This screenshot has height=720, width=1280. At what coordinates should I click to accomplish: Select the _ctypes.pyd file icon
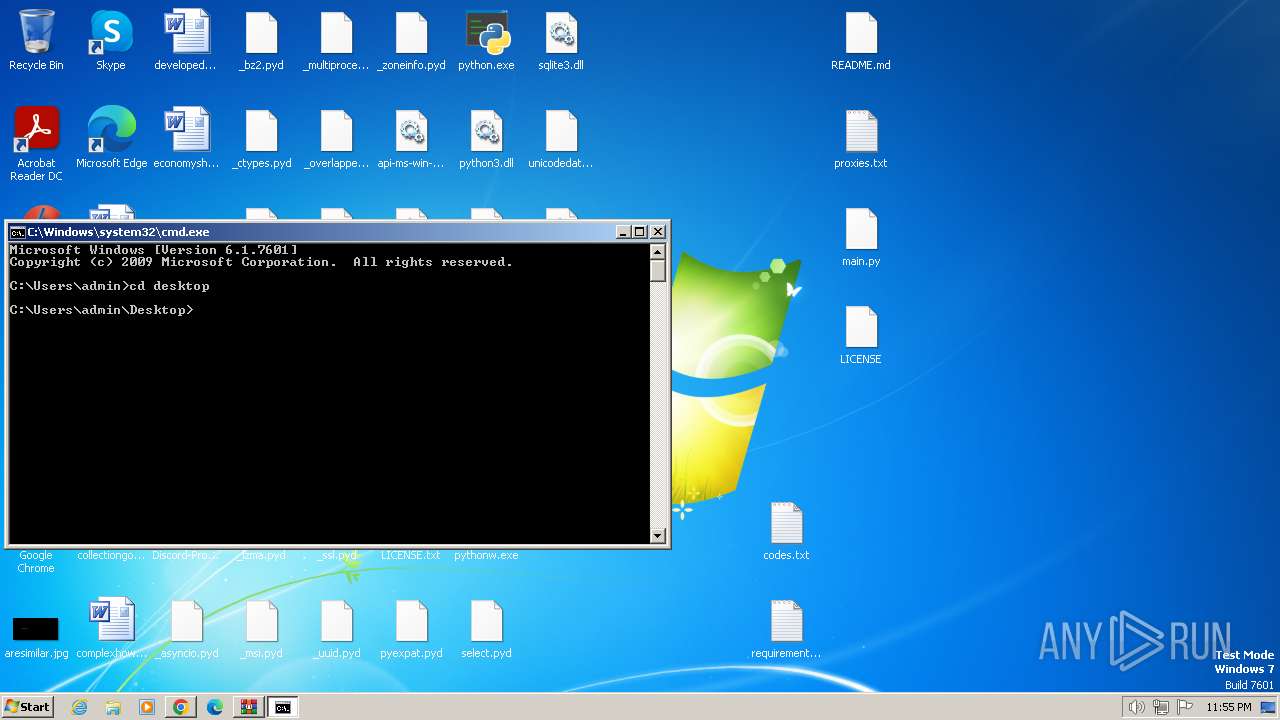pos(261,139)
